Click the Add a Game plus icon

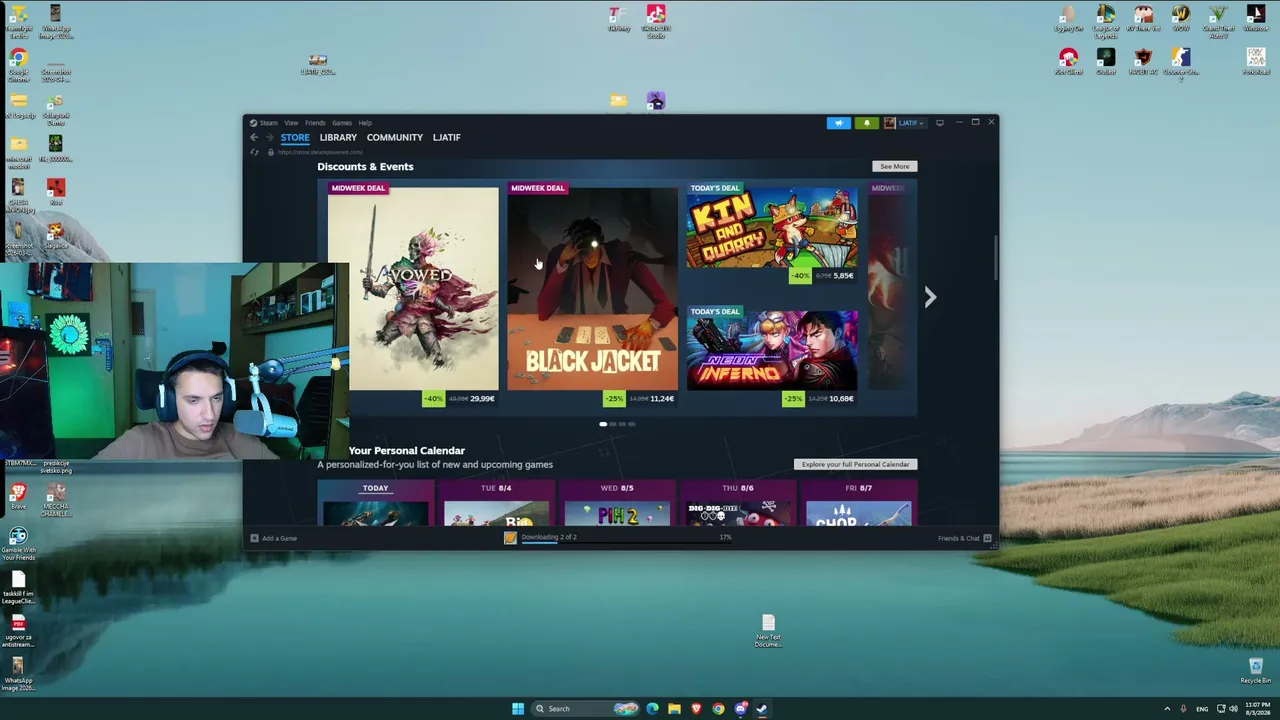tap(254, 538)
